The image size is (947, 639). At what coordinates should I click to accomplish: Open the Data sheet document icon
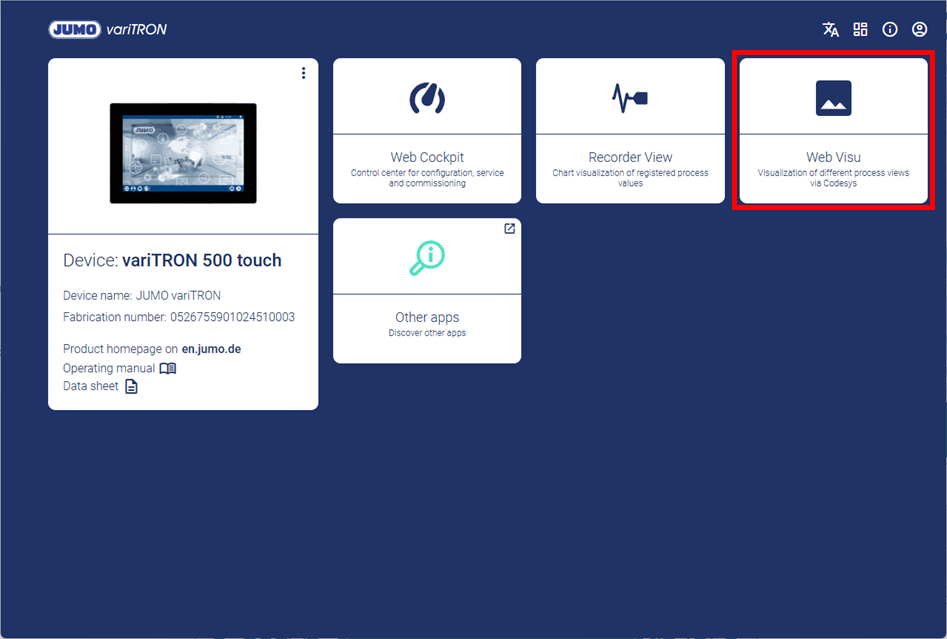click(131, 386)
